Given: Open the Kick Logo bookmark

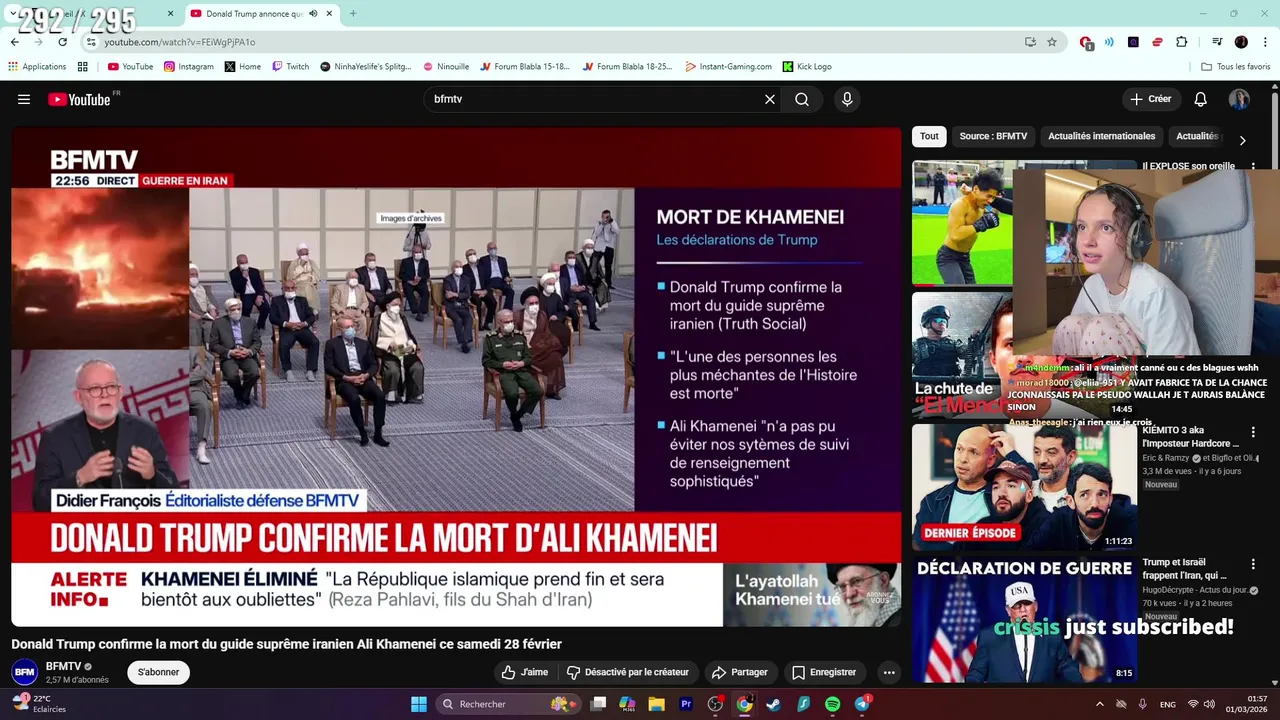Looking at the screenshot, I should pyautogui.click(x=807, y=67).
